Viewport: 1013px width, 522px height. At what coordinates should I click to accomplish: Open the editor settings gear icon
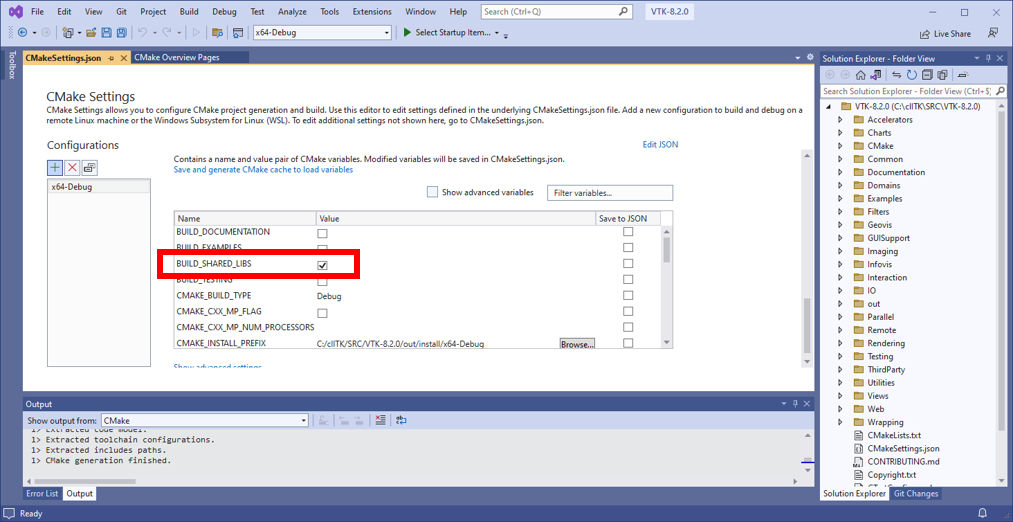point(809,57)
